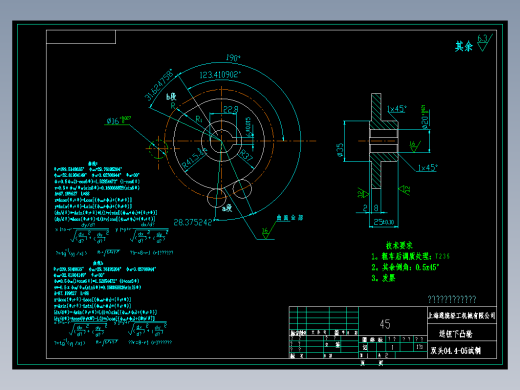Click the 双头04.4-05试制 drawing number
The image size is (520, 390).
coord(455,351)
